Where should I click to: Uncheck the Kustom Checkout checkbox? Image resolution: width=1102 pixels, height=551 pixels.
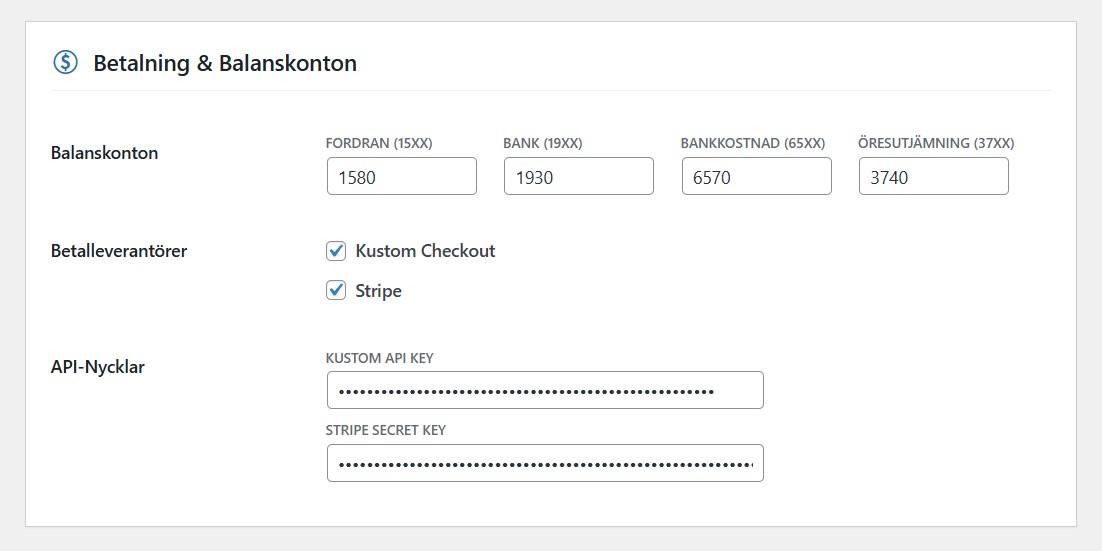337,250
